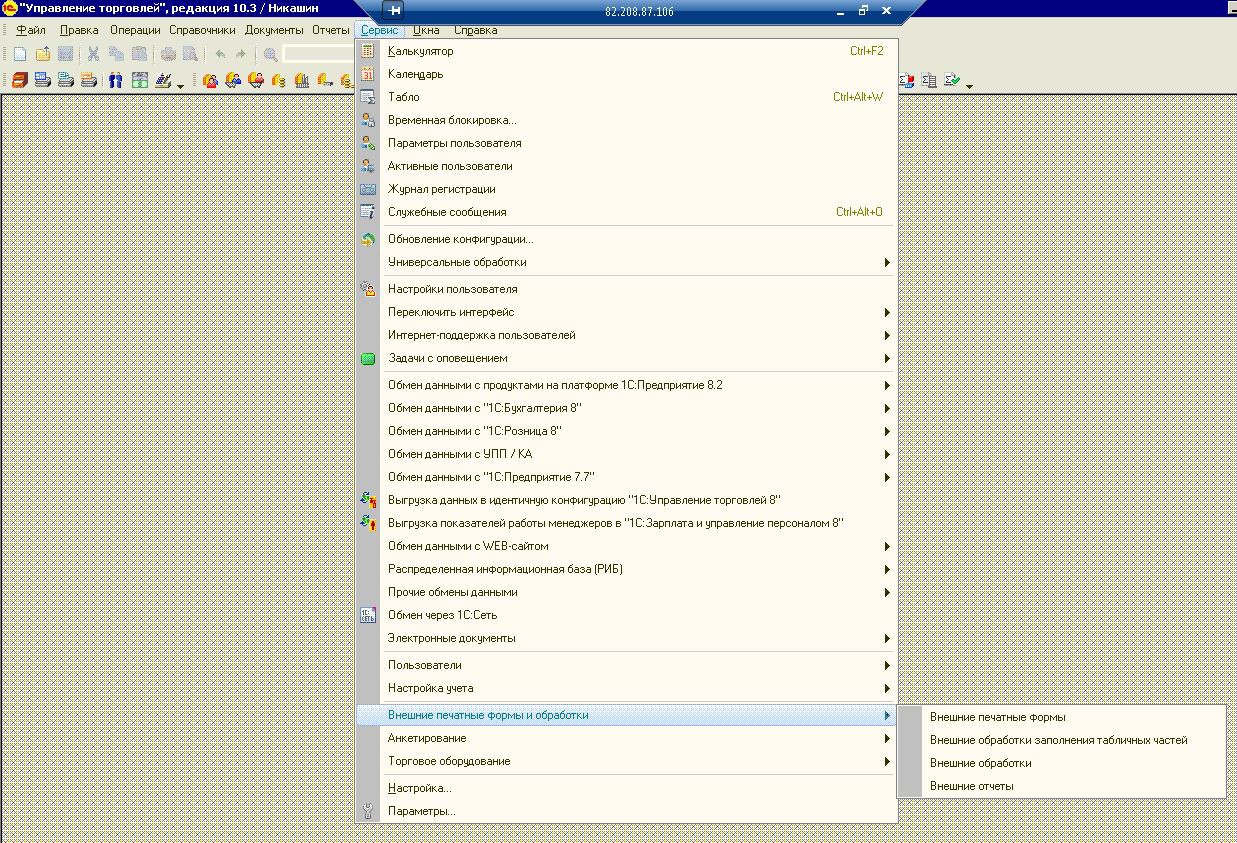
Task: Click the red filing cabinet toolbar icon
Action: (x=20, y=80)
